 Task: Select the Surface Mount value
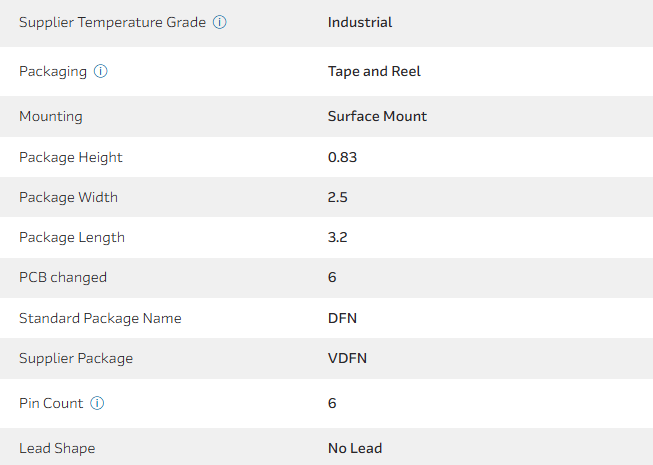pyautogui.click(x=377, y=117)
